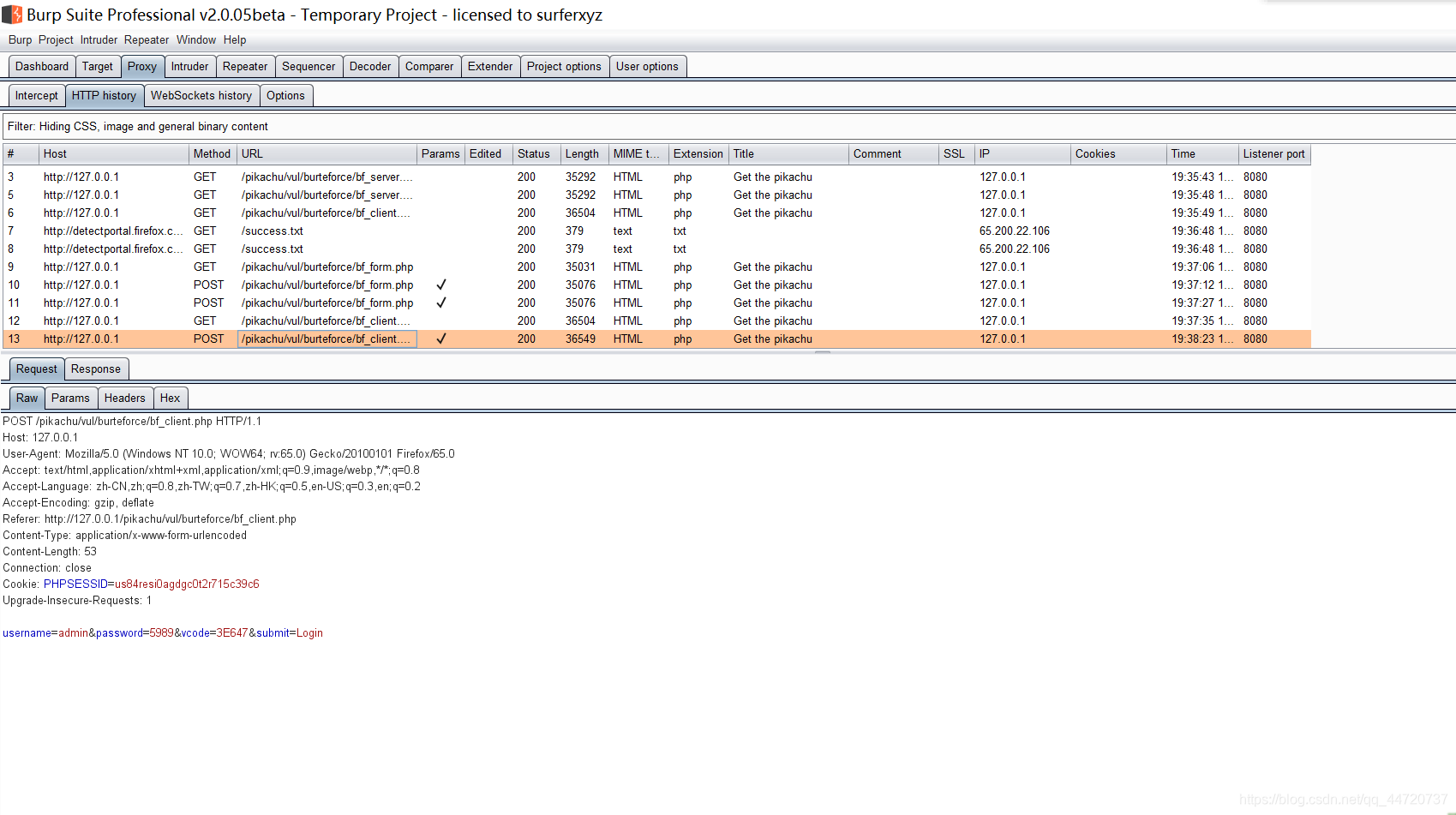Sort history by the Method column header
The height and width of the screenshot is (815, 1456).
(x=213, y=153)
